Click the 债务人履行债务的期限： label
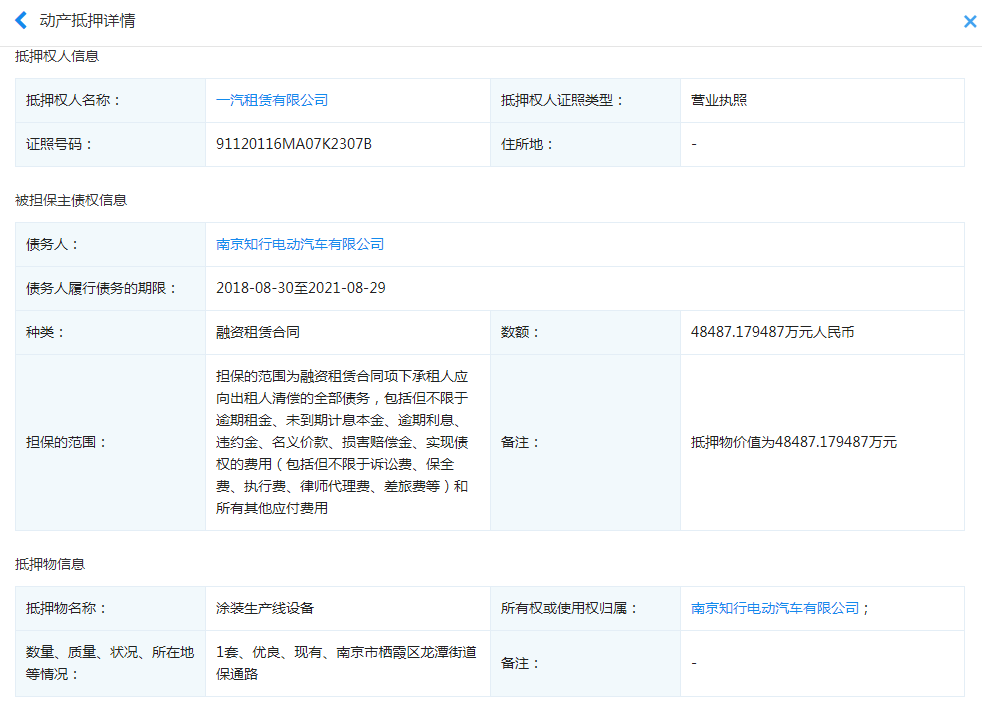 101,288
